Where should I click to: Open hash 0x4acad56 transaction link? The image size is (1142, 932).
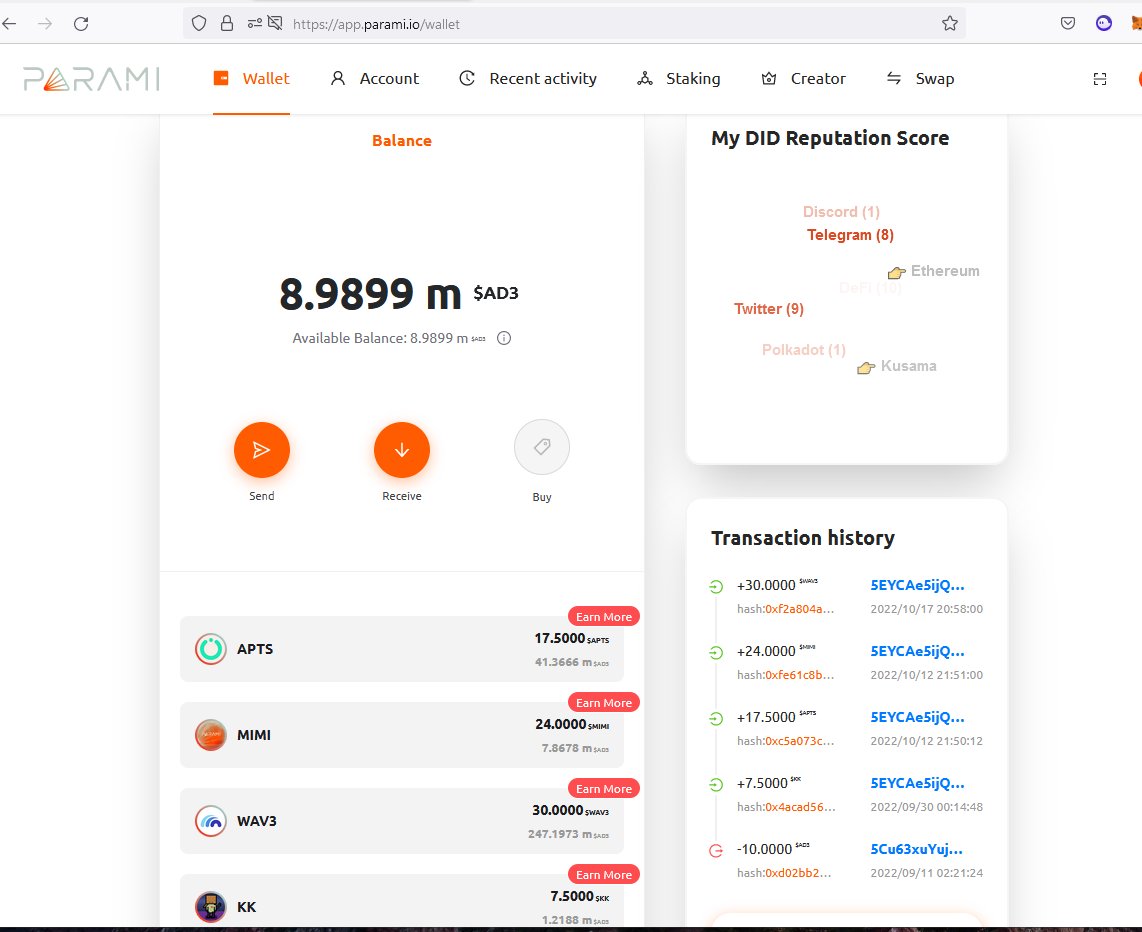point(800,807)
